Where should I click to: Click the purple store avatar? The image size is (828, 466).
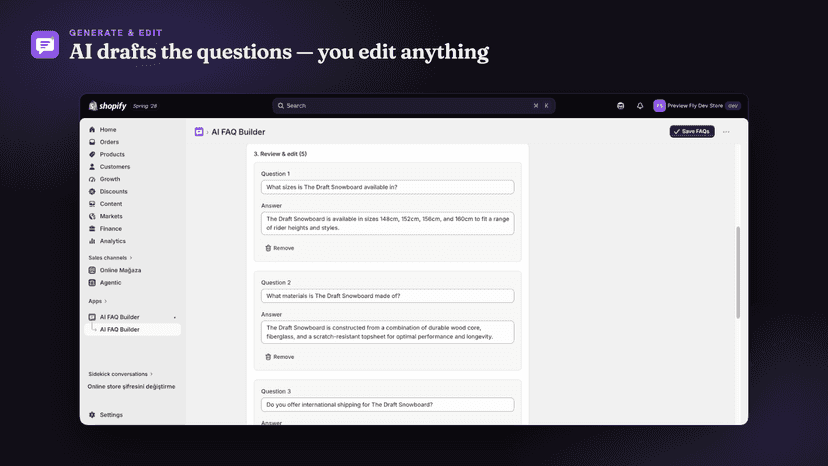pos(659,106)
